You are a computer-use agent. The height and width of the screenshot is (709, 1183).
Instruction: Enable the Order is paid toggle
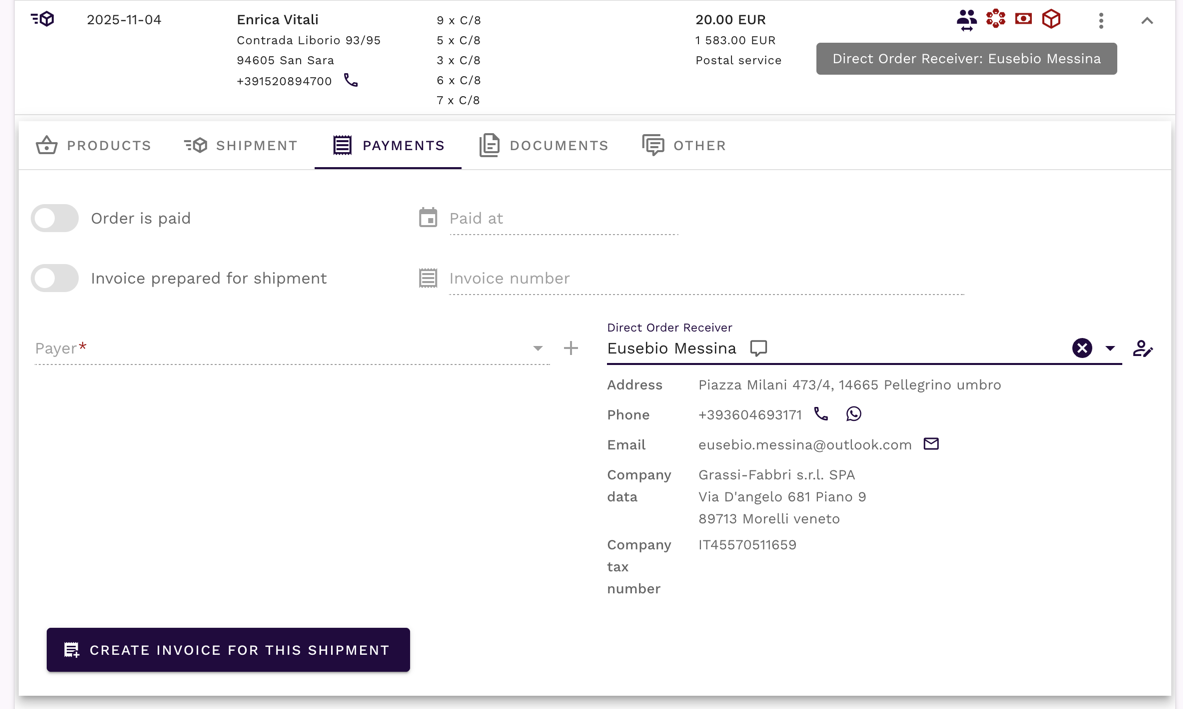[55, 218]
